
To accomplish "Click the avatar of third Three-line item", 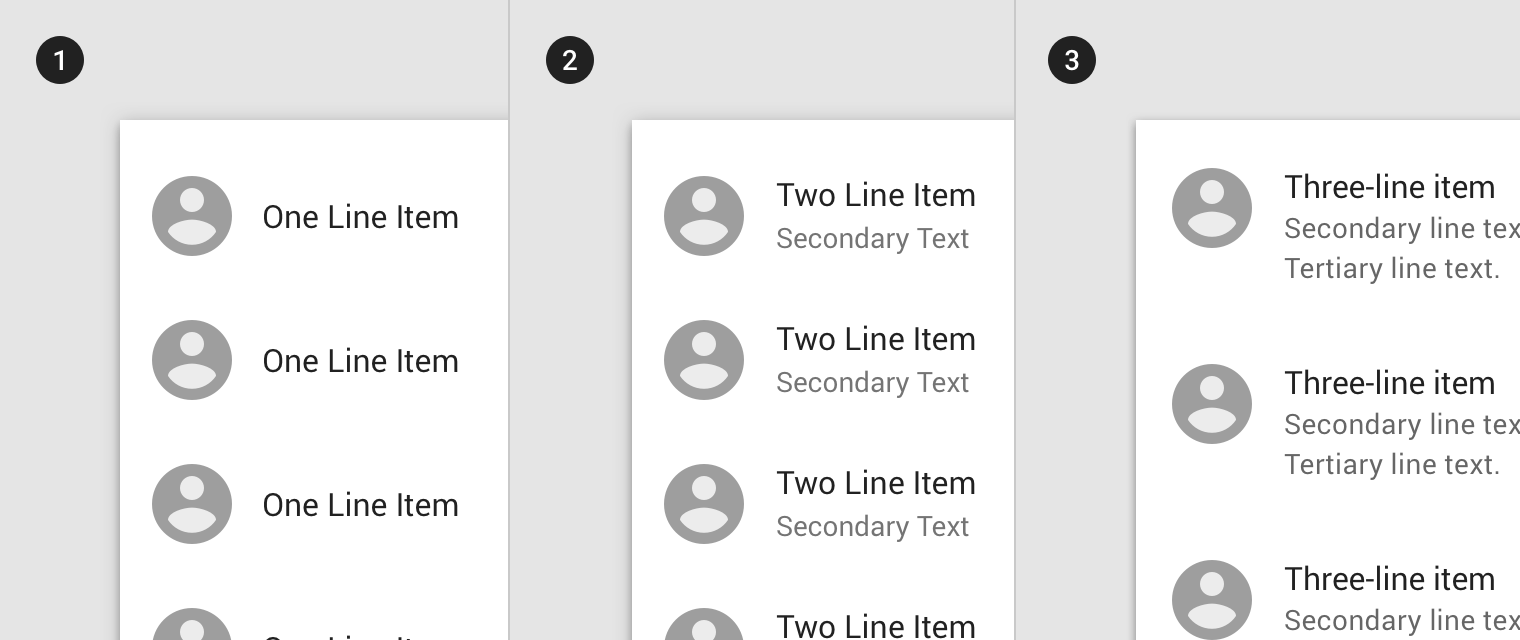I will 1212,600.
